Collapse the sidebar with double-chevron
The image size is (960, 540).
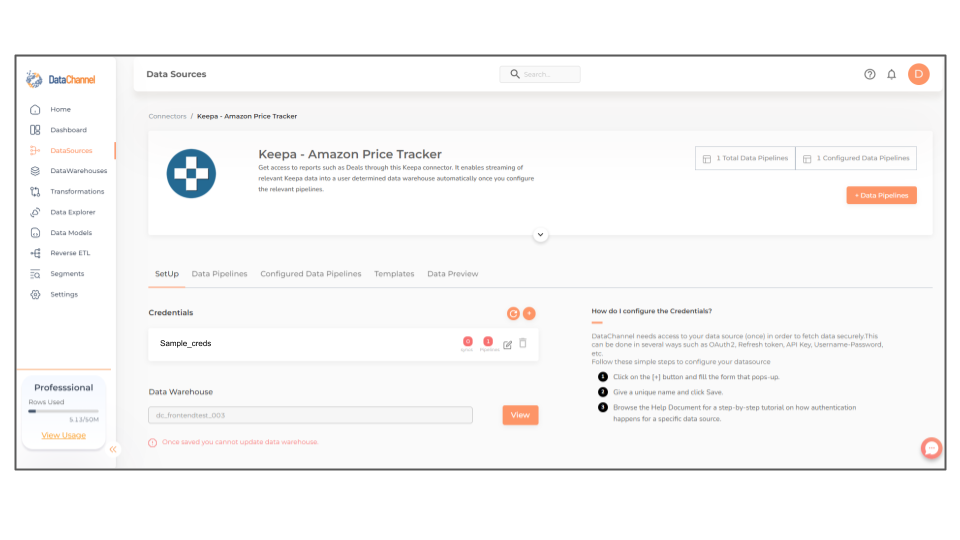tap(113, 449)
